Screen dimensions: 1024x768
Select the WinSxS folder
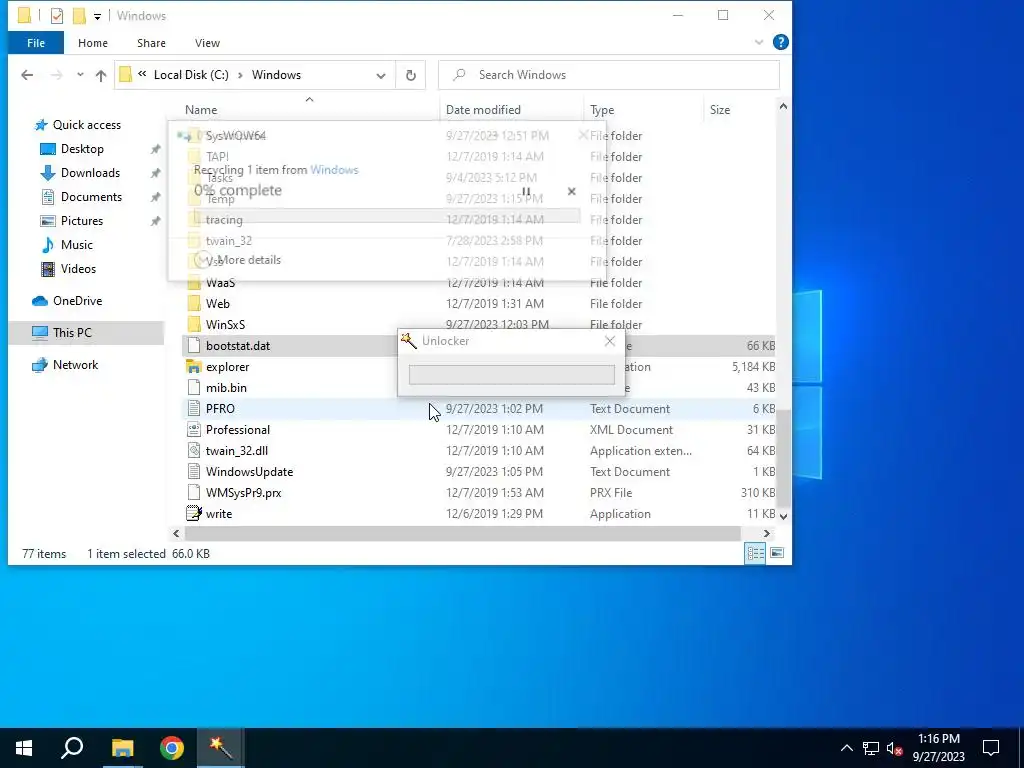coord(225,325)
